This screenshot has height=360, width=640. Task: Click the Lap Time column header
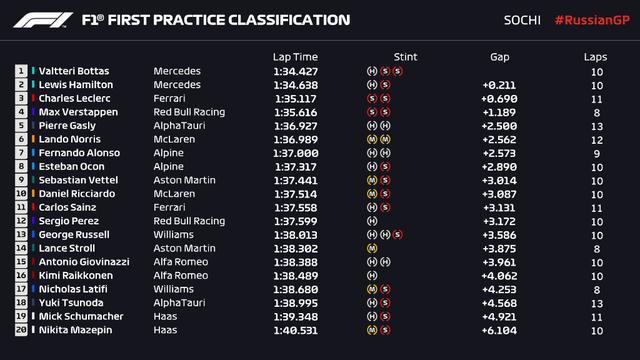[x=295, y=57]
